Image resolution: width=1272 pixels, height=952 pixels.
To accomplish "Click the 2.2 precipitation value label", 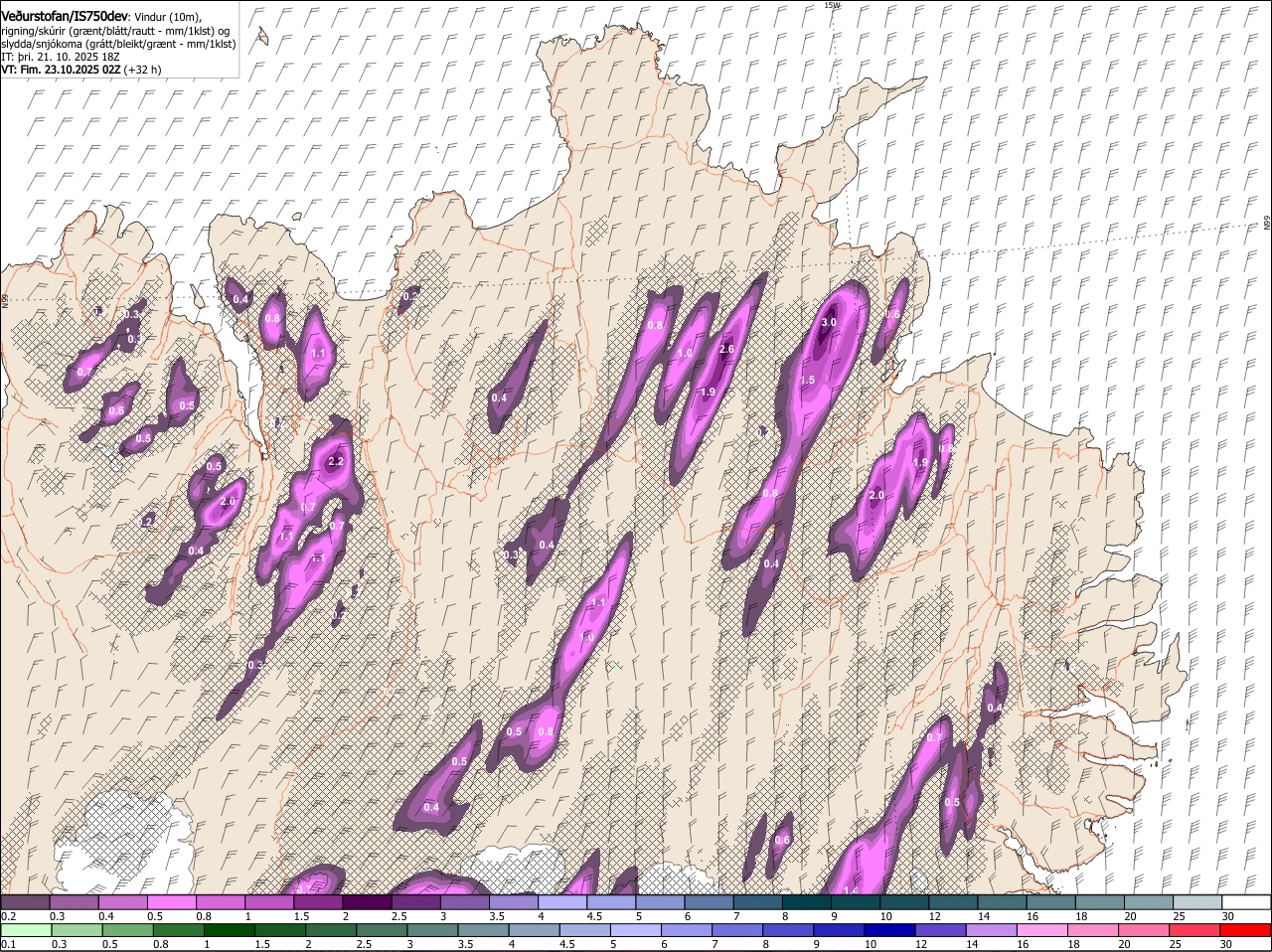I will 335,461.
